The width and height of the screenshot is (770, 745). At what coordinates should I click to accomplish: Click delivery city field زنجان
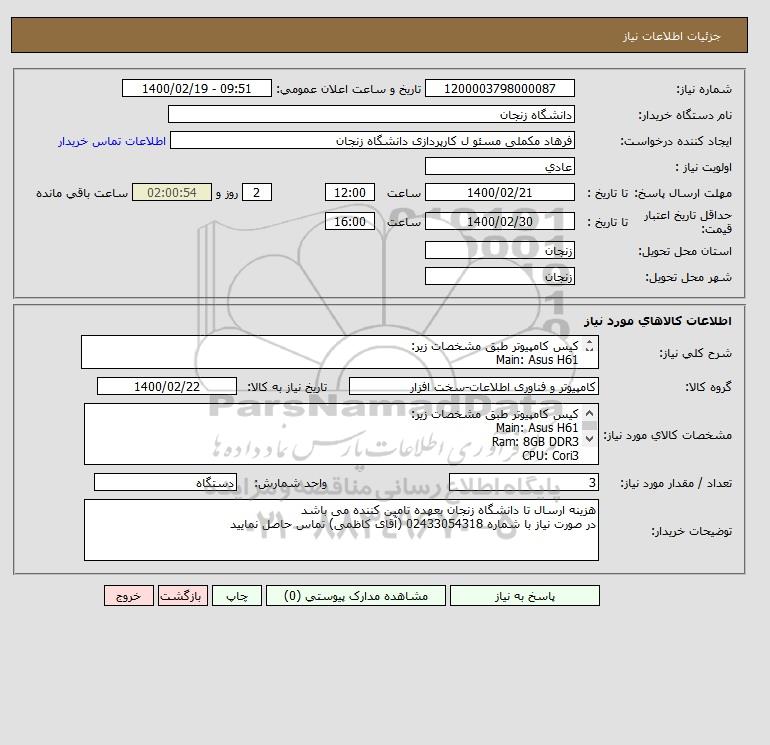pos(499,276)
